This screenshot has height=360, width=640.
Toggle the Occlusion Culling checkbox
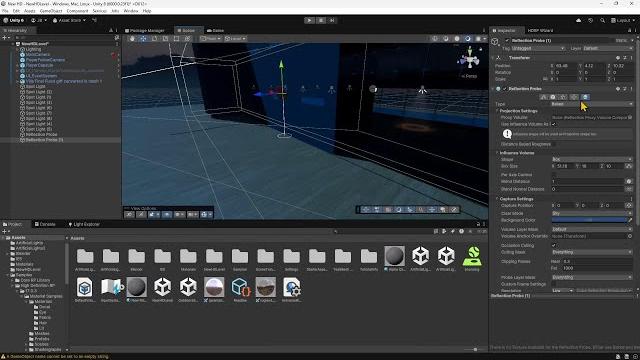click(554, 245)
